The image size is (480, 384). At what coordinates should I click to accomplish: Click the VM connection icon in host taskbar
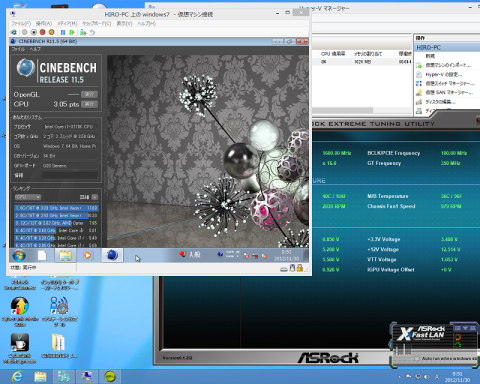pyautogui.click(x=87, y=377)
